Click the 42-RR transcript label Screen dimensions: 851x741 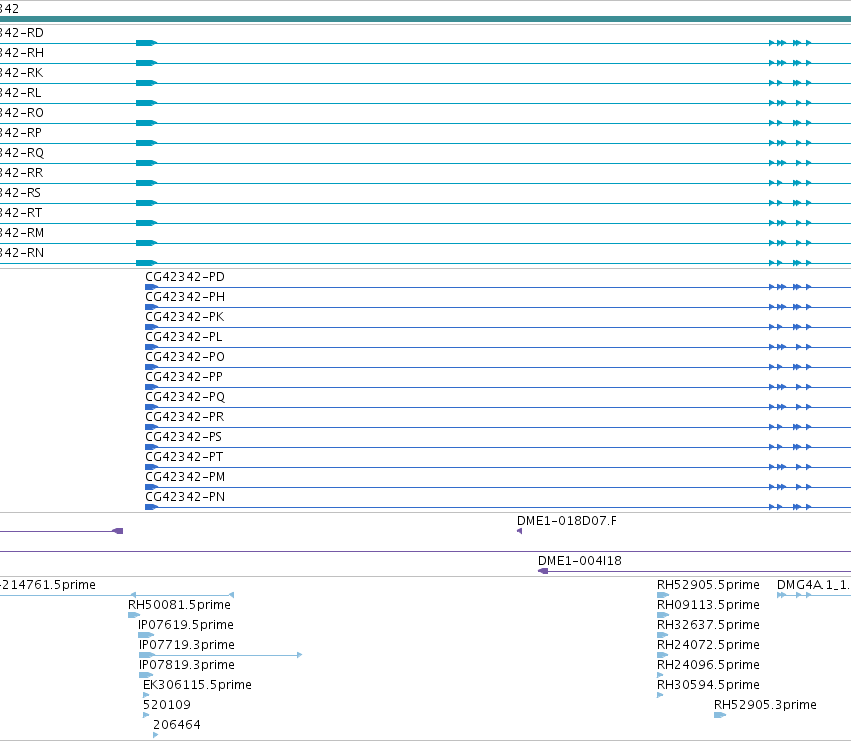pyautogui.click(x=22, y=173)
